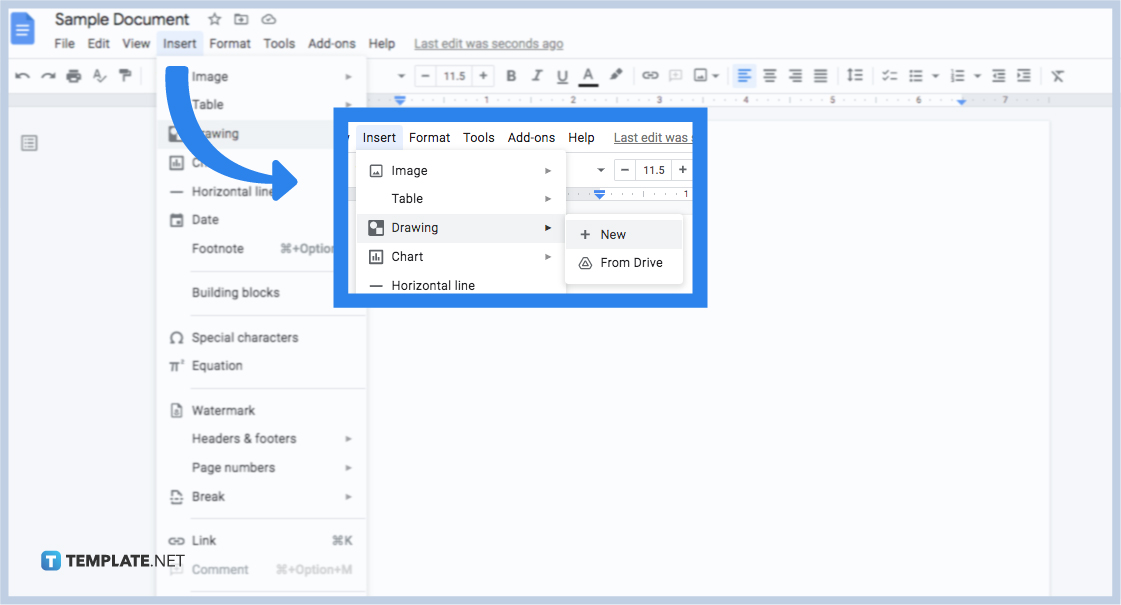Screen dimensions: 1121x605
Task: Click the Insert link icon
Action: click(650, 75)
